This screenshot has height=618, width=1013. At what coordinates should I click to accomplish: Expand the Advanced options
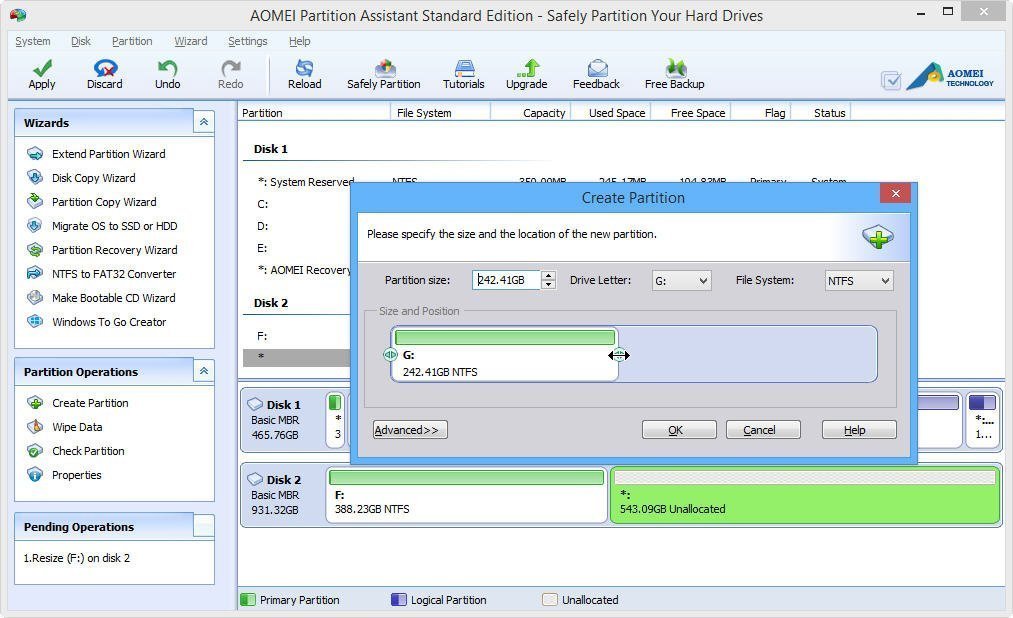pos(410,430)
